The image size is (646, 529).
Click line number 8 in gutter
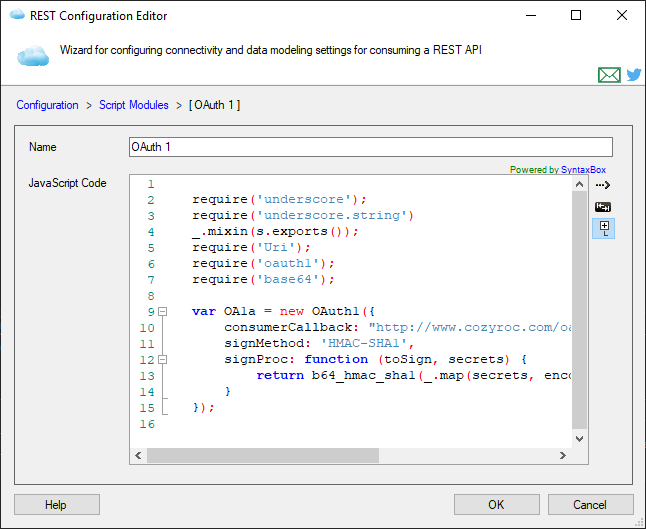click(151, 296)
